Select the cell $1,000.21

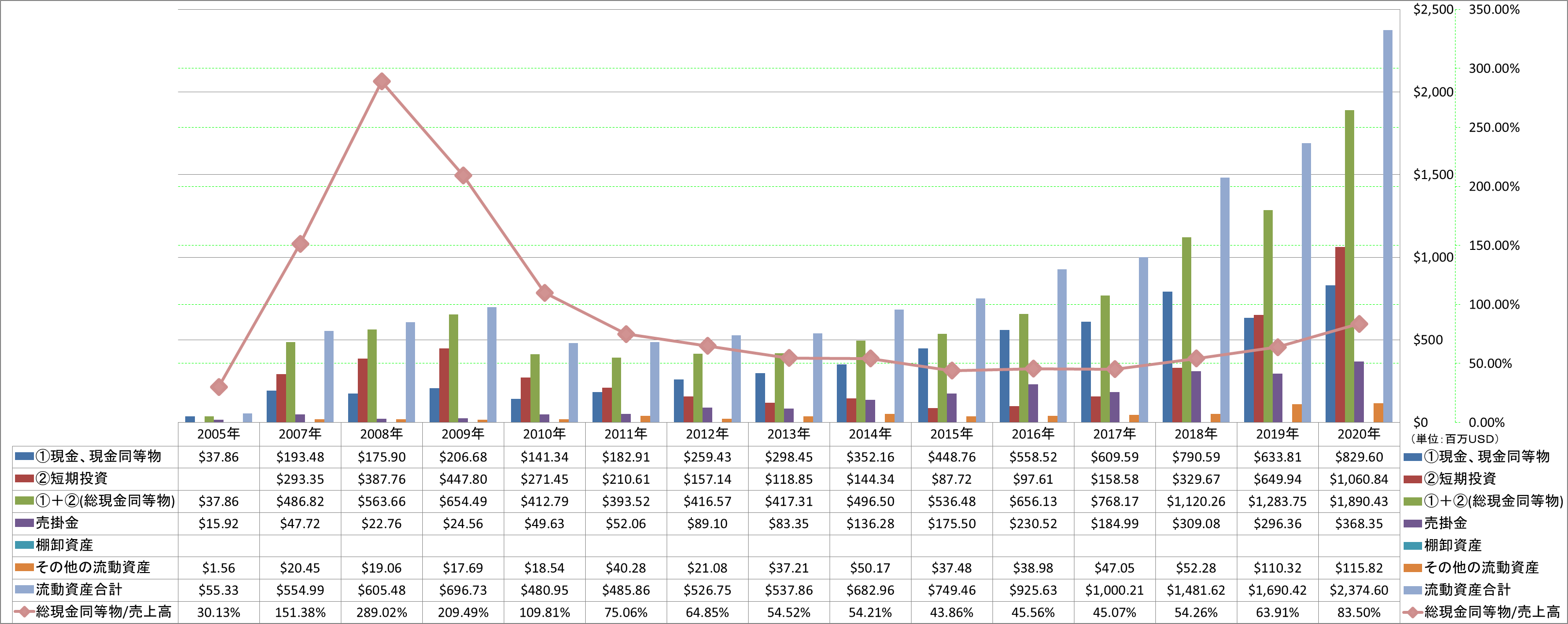1115,590
